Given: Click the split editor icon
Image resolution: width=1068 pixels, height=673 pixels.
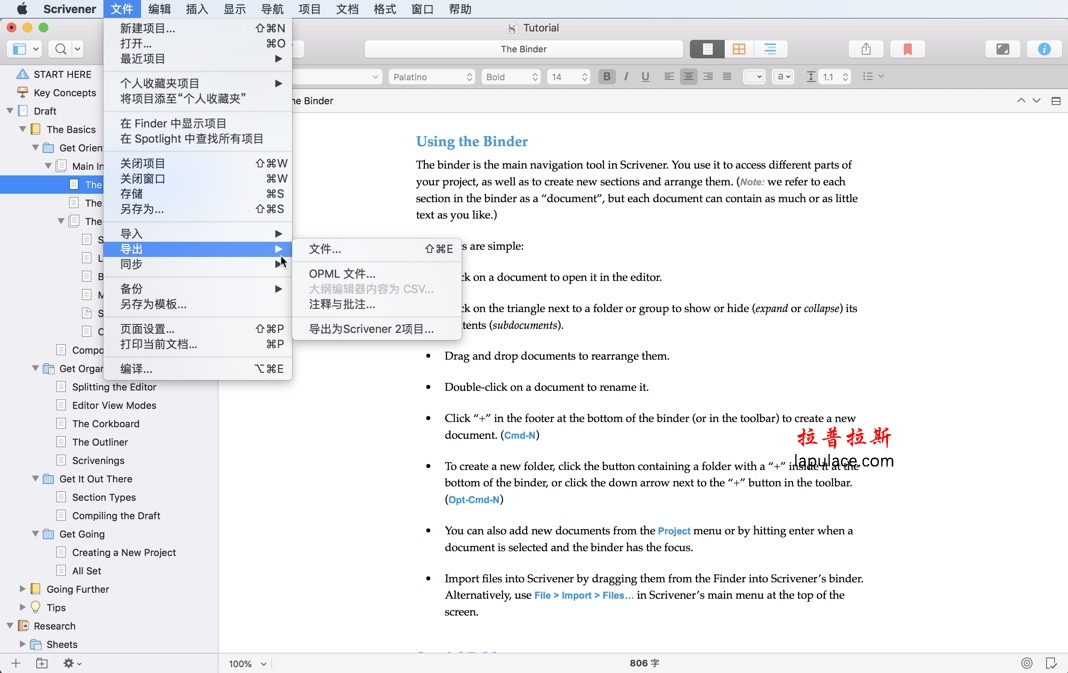Looking at the screenshot, I should [1056, 101].
